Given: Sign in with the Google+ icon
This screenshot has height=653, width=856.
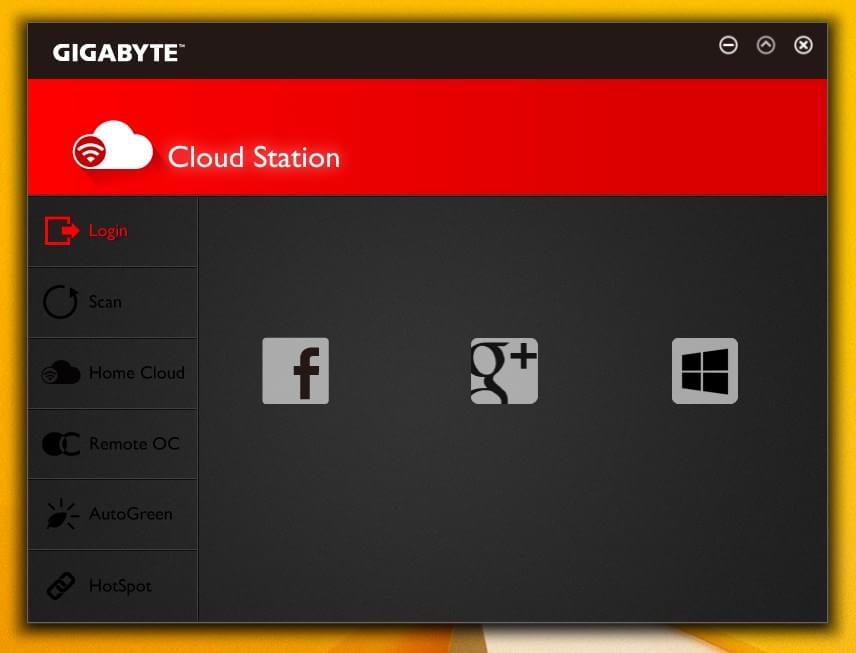Looking at the screenshot, I should 504,371.
